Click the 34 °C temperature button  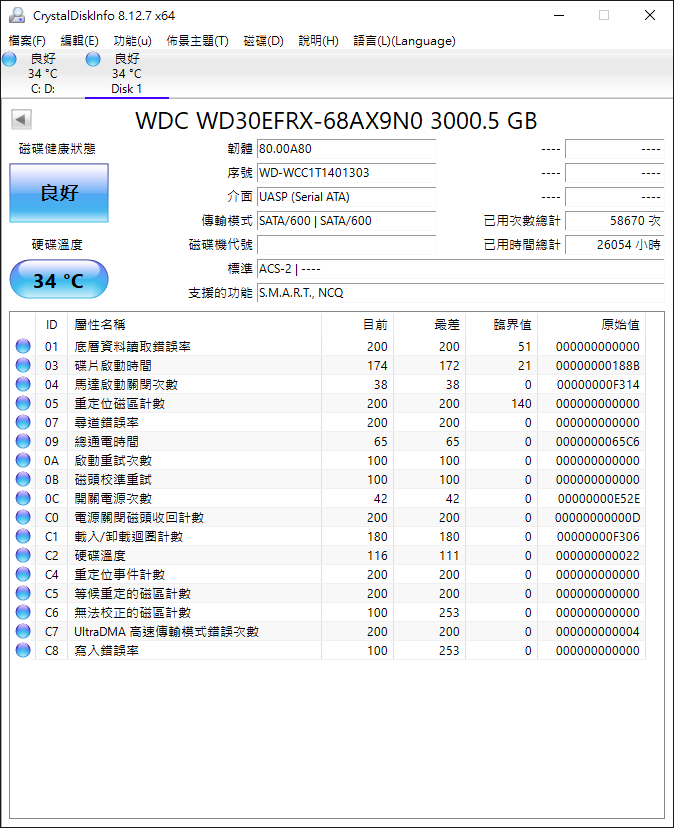[x=59, y=279]
